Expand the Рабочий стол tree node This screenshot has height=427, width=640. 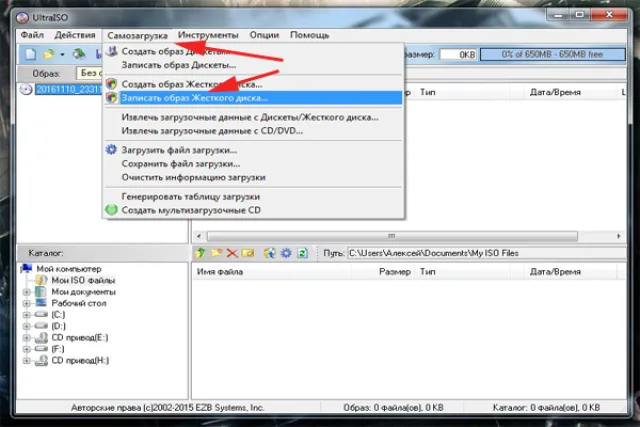[27, 303]
